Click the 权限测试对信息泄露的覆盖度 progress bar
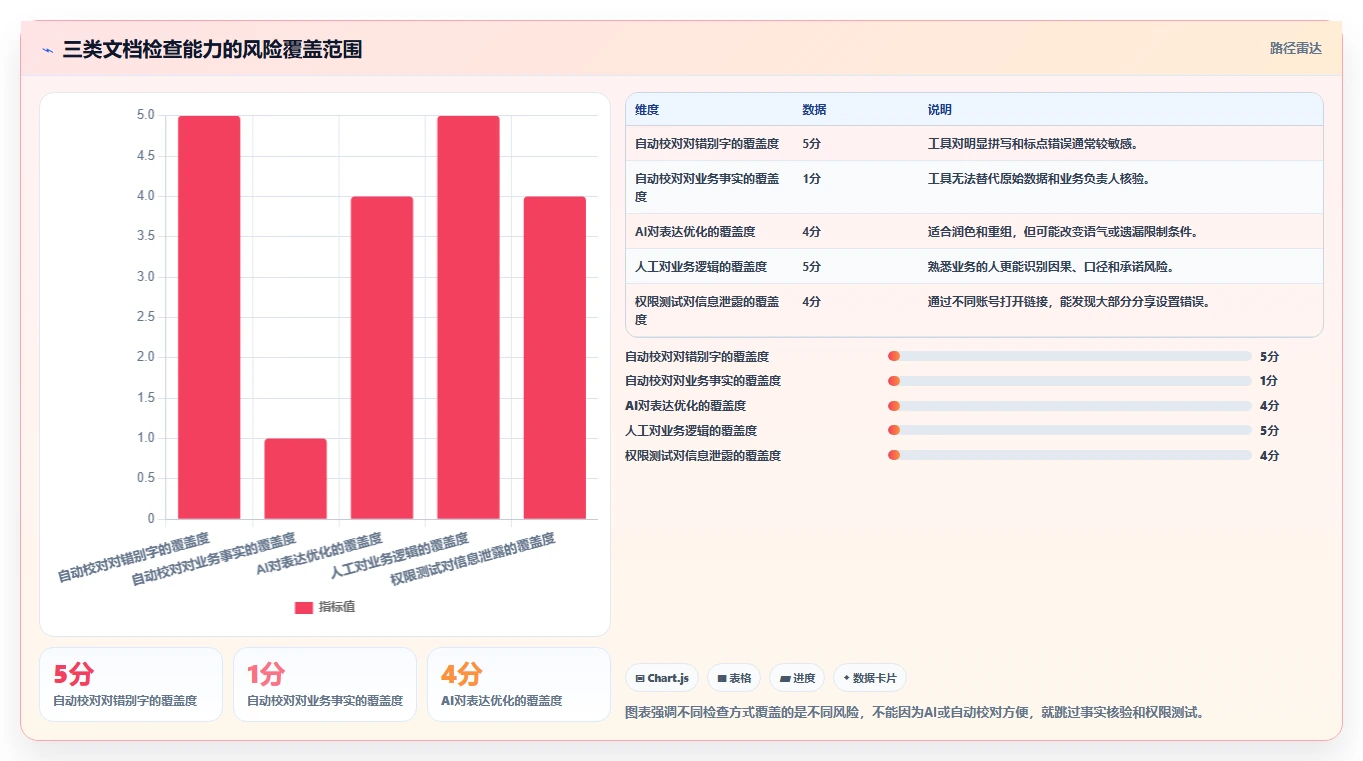This screenshot has width=1363, height=761. click(1069, 456)
